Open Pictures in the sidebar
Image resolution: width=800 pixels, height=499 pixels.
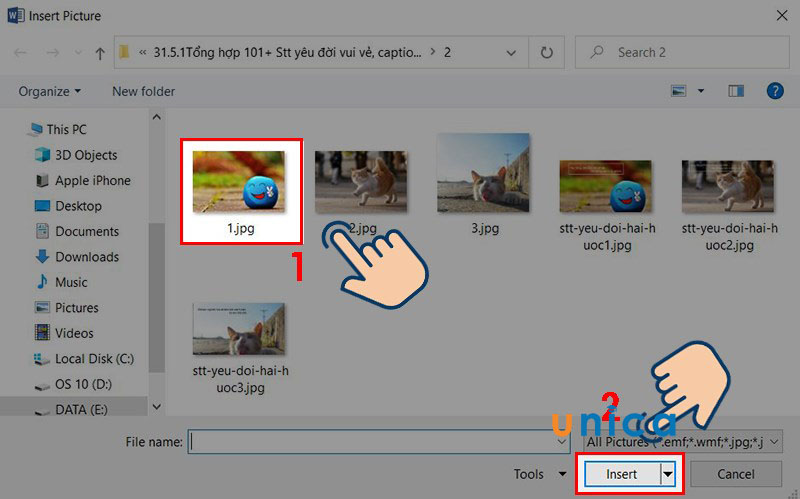click(x=66, y=308)
